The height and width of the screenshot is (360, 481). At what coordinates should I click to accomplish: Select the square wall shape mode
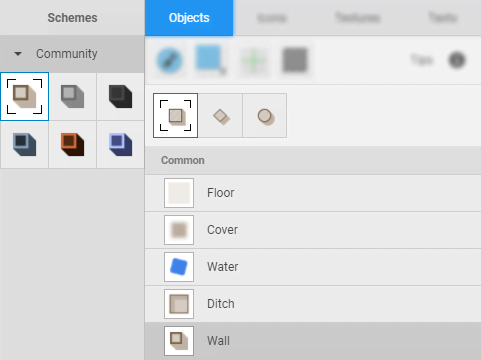click(175, 115)
